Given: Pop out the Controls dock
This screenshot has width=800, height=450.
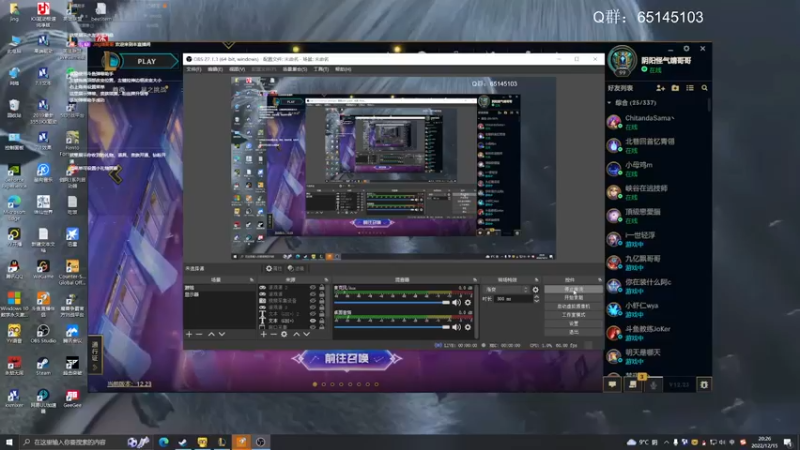Looking at the screenshot, I should pos(599,280).
